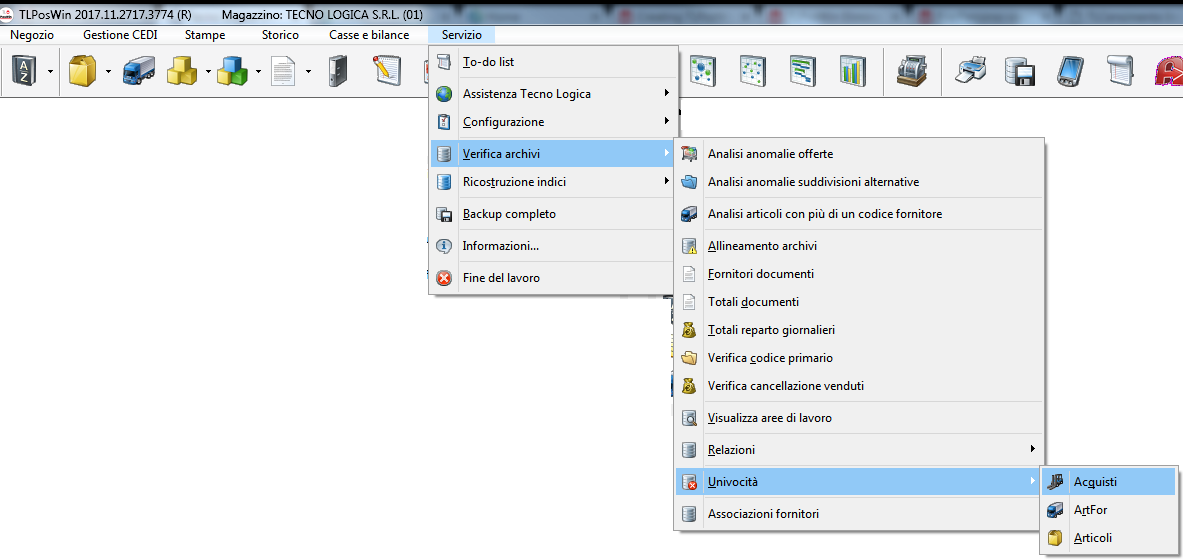Select the handheld PDA device icon
The image size is (1183, 560).
tap(1070, 71)
